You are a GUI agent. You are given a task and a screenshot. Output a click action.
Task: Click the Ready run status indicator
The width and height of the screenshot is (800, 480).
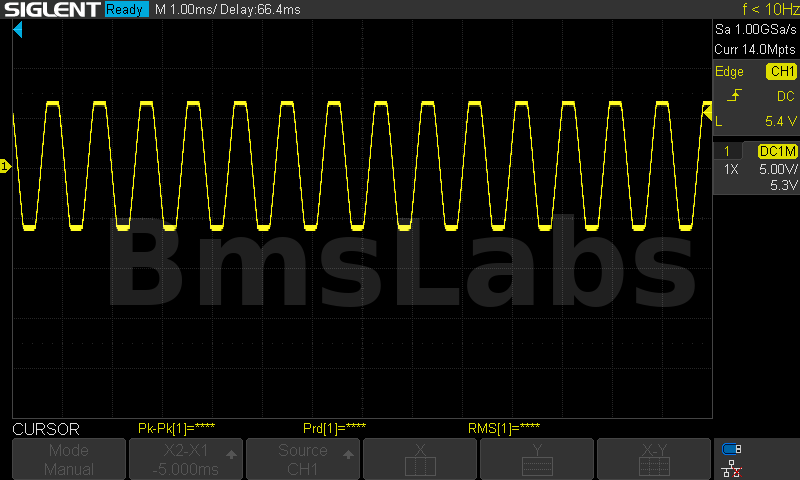(x=127, y=10)
